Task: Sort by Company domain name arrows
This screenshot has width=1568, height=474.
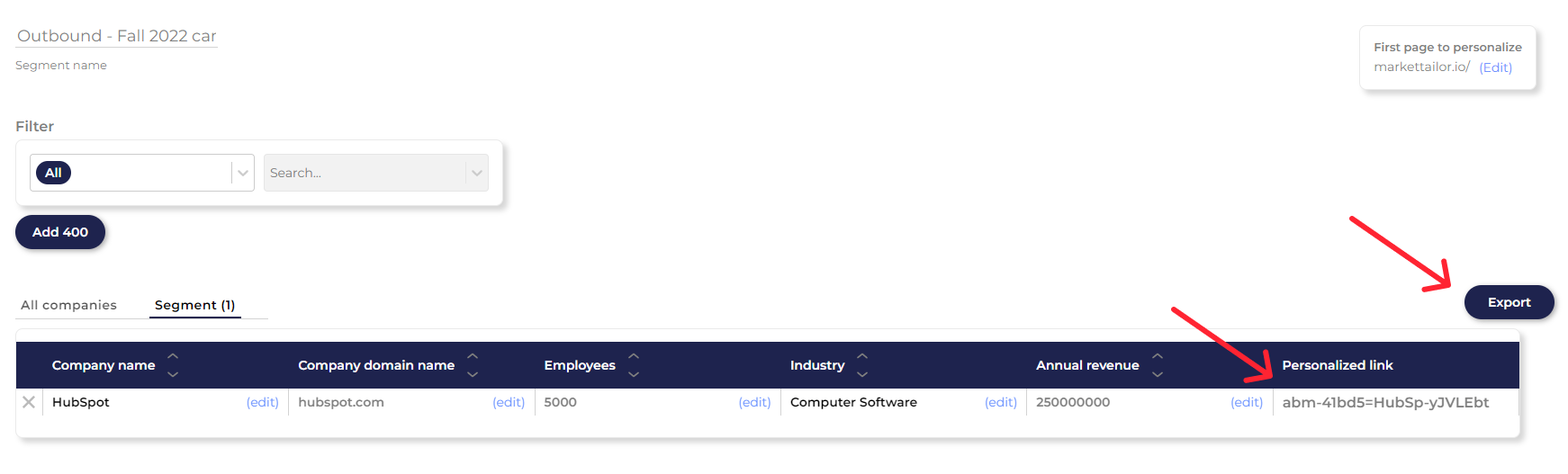Action: click(x=473, y=365)
